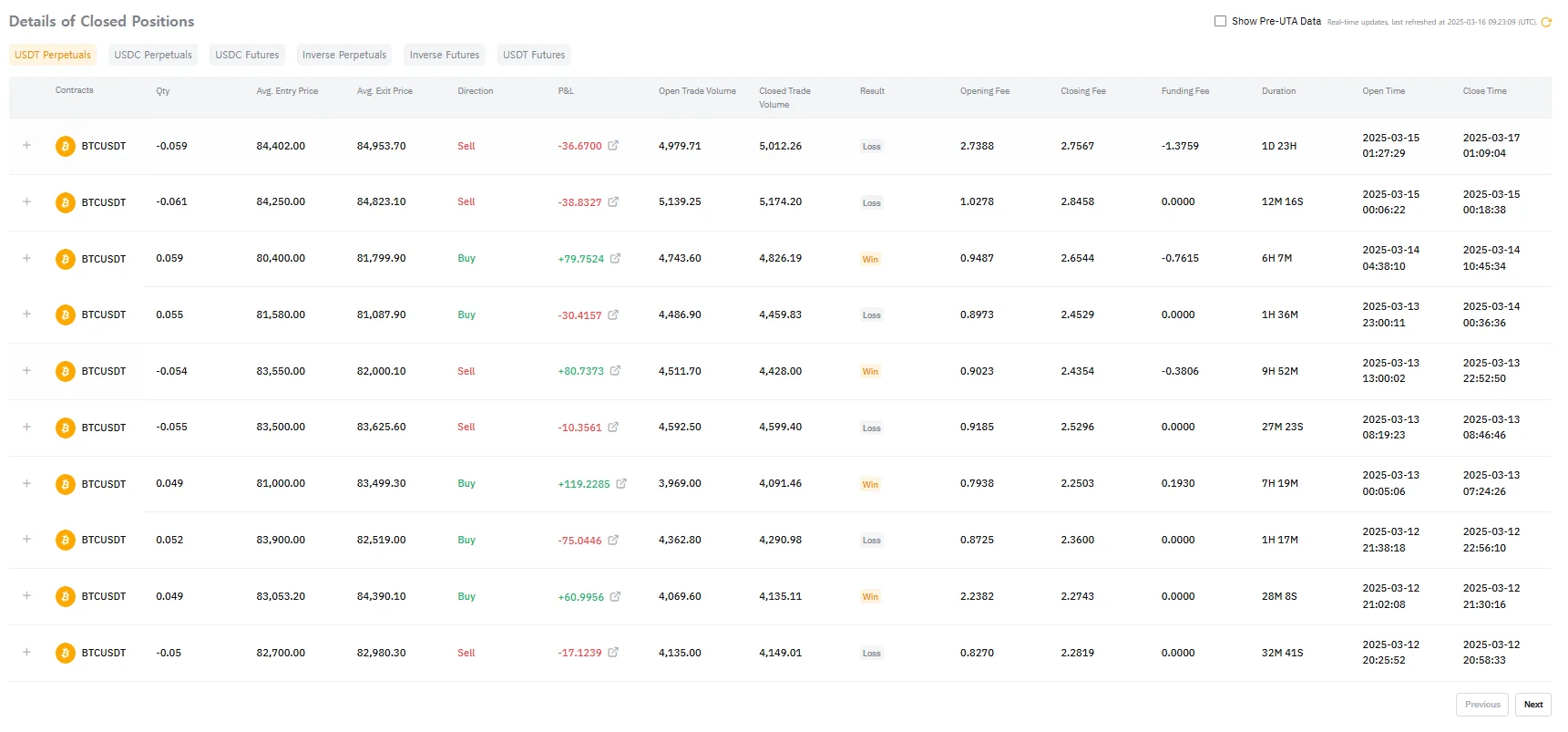This screenshot has width=1568, height=732.
Task: Click the Previous page button
Action: pyautogui.click(x=1482, y=705)
